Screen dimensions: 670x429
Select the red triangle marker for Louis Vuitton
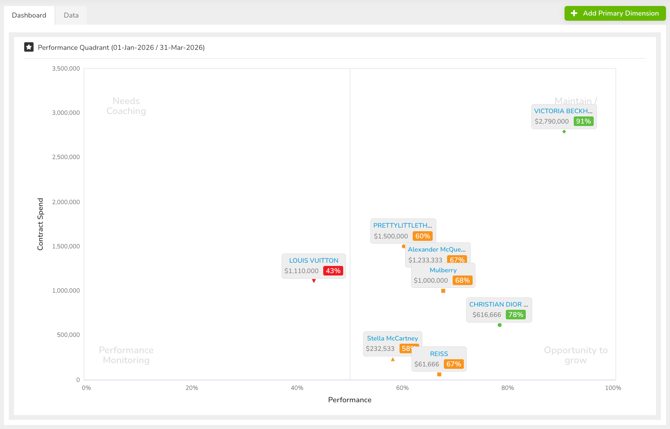point(314,281)
